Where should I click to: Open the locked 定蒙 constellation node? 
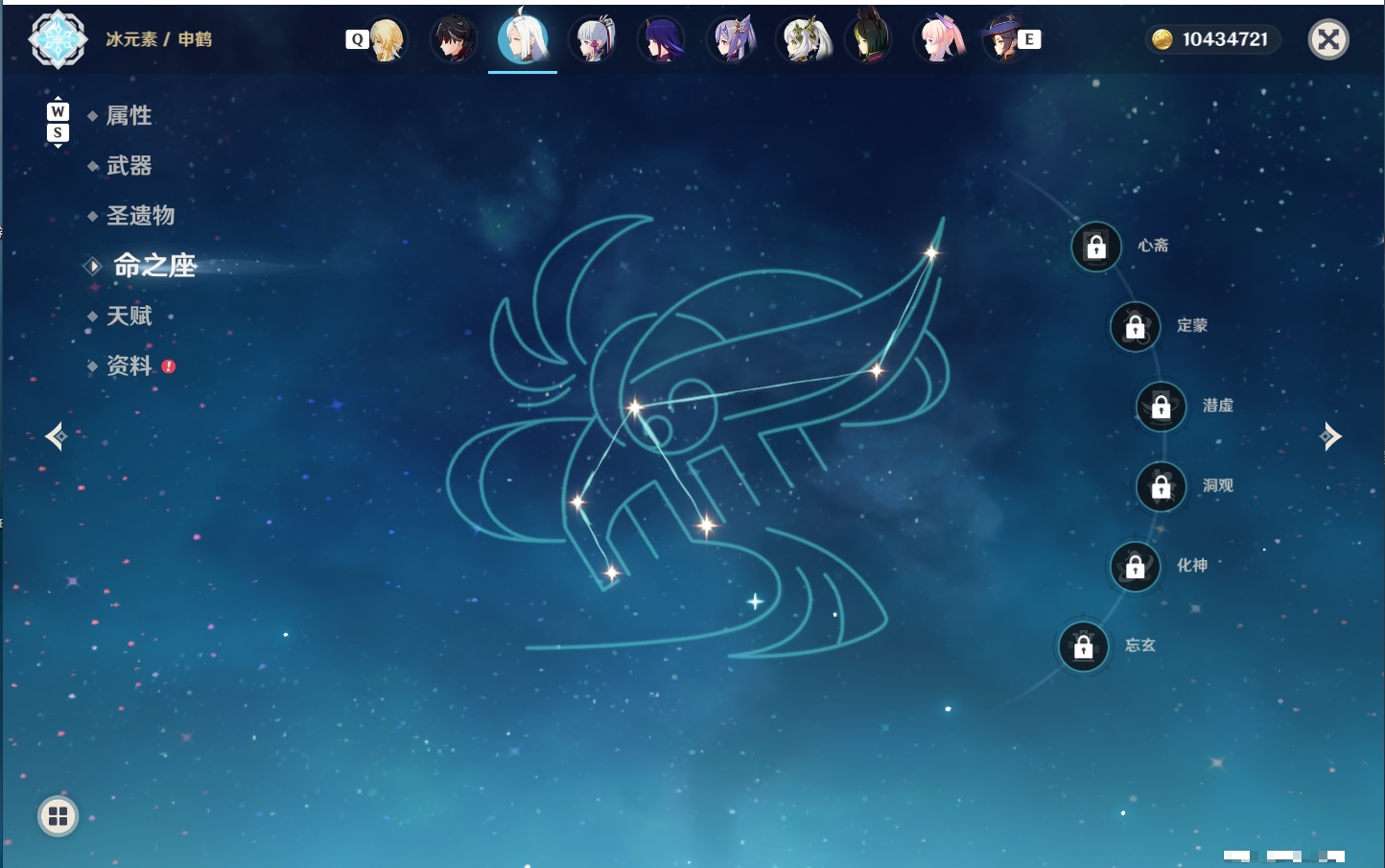[x=1135, y=327]
